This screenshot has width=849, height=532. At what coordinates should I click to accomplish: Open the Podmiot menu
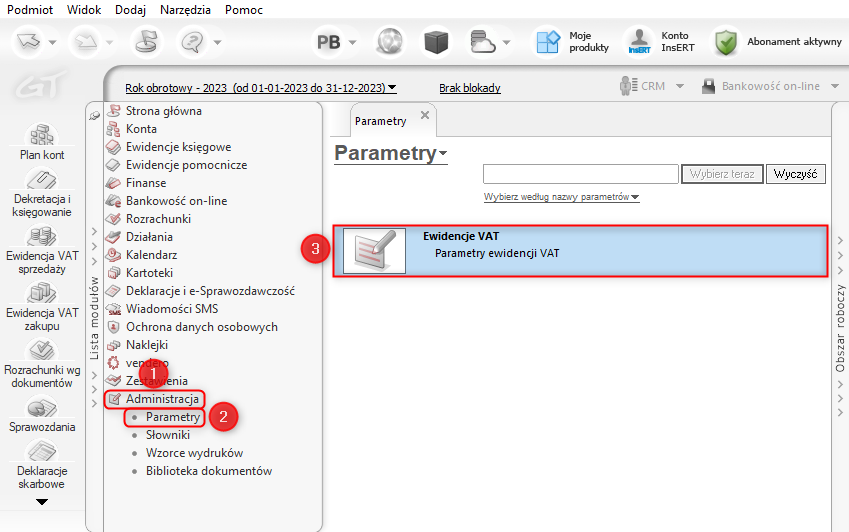pos(30,10)
